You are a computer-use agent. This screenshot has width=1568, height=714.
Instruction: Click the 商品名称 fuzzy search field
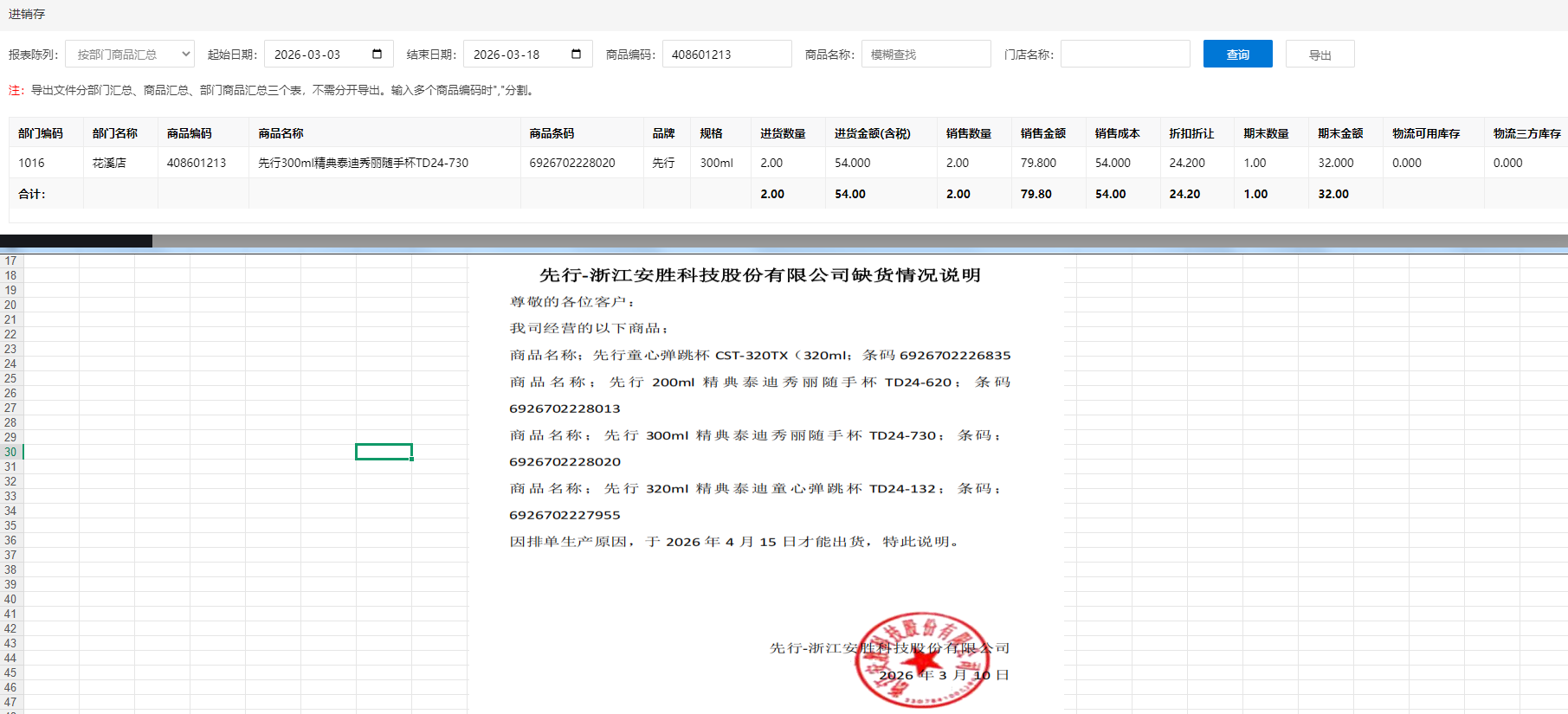pos(925,54)
